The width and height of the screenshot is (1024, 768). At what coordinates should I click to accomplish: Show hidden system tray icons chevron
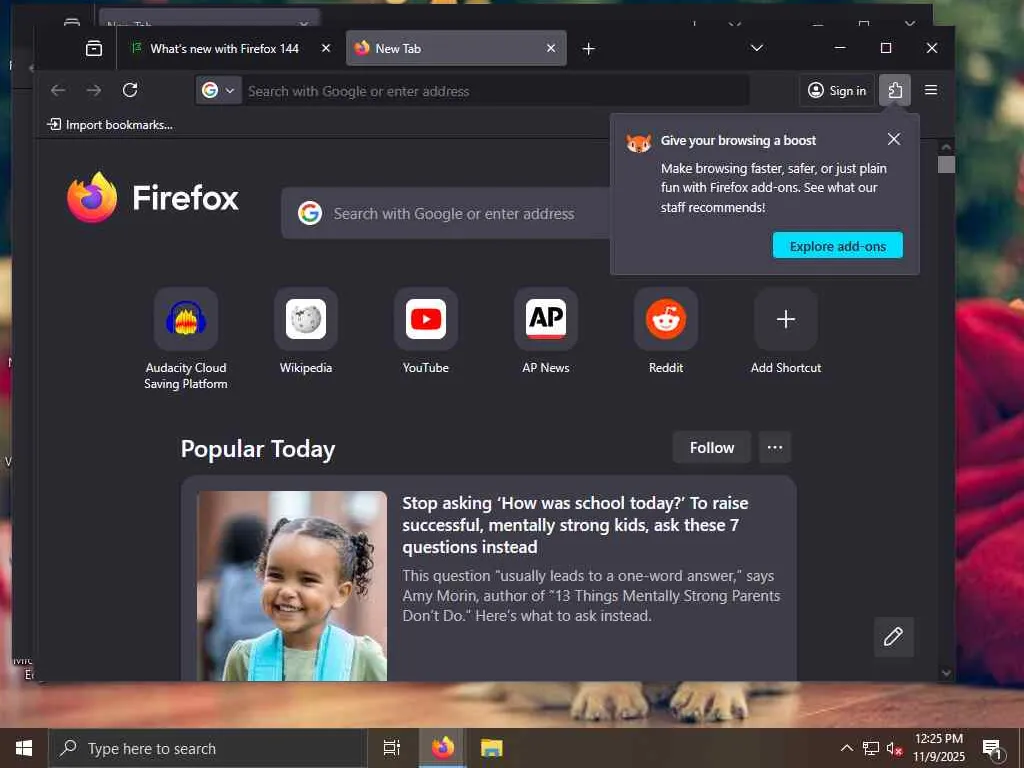click(846, 748)
